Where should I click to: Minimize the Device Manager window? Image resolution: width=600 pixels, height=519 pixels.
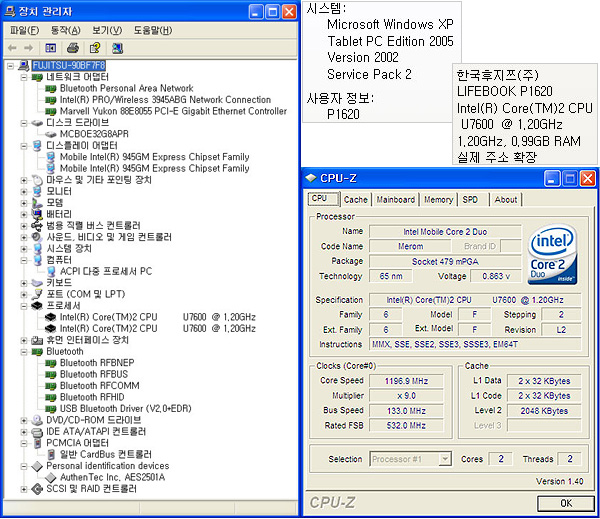(256, 12)
